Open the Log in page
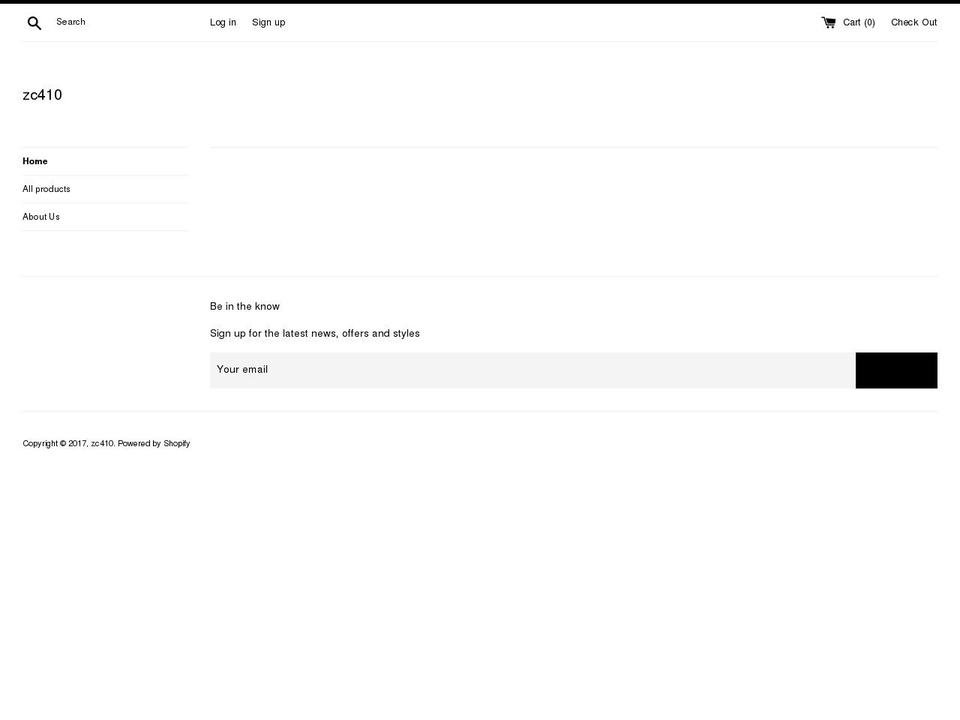Screen dimensions: 960x720 (223, 22)
